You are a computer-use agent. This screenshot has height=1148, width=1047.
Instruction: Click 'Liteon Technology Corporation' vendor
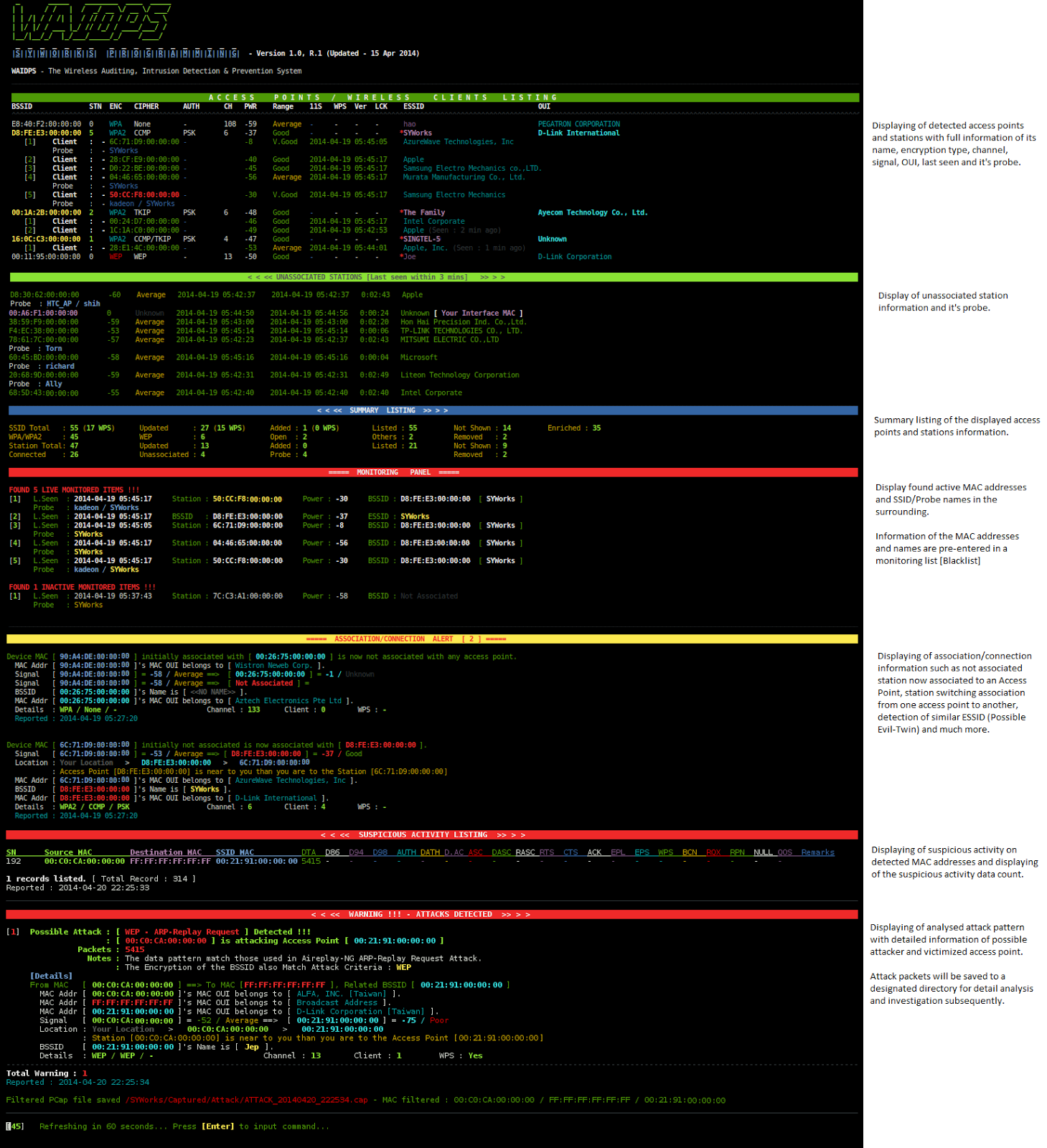pyautogui.click(x=459, y=375)
